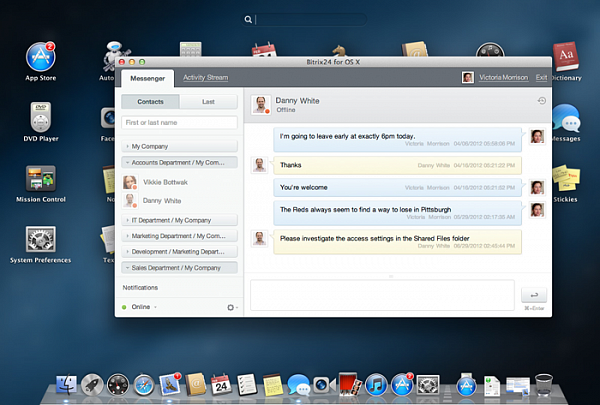Click the send message arrow button

click(534, 295)
